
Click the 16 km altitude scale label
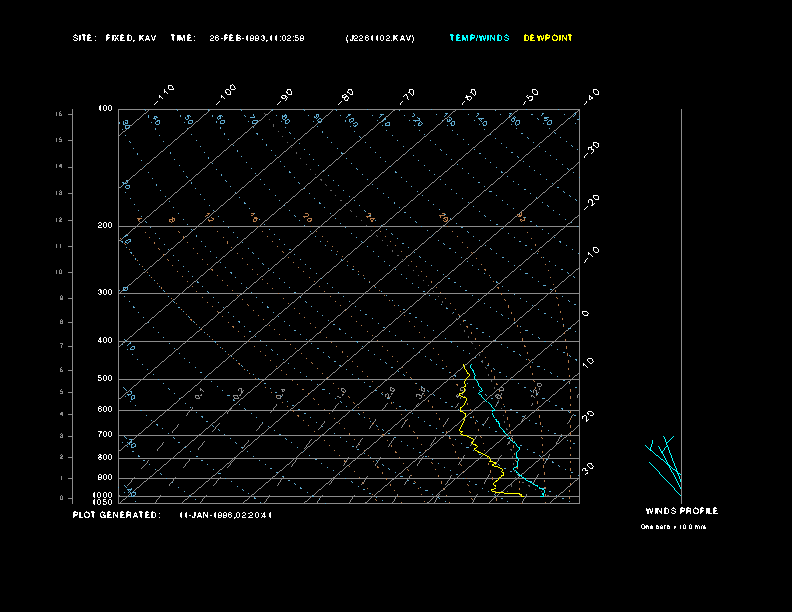click(x=59, y=114)
